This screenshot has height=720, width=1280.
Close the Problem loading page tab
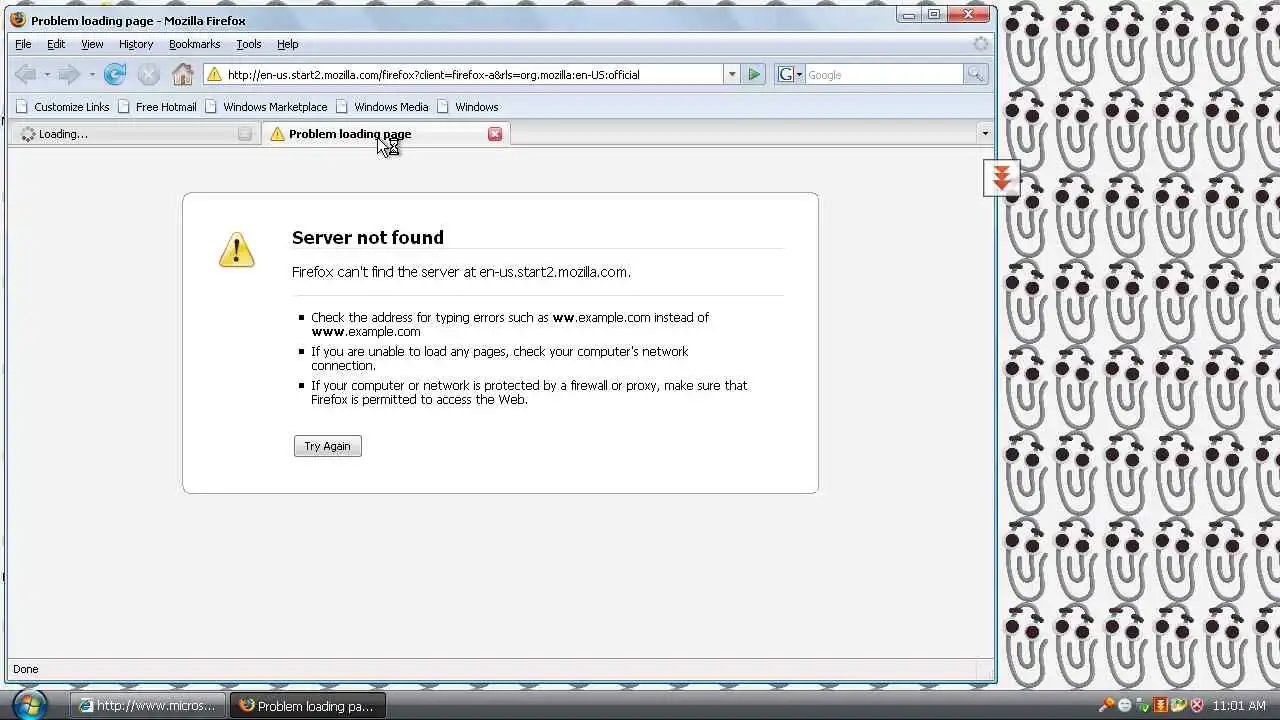[x=495, y=134]
